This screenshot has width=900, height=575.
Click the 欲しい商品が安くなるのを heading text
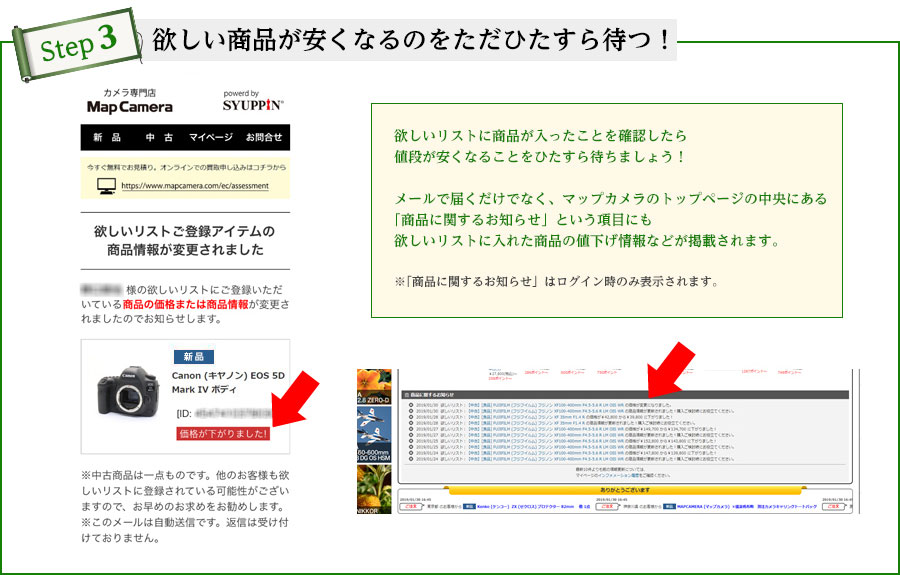click(x=411, y=40)
